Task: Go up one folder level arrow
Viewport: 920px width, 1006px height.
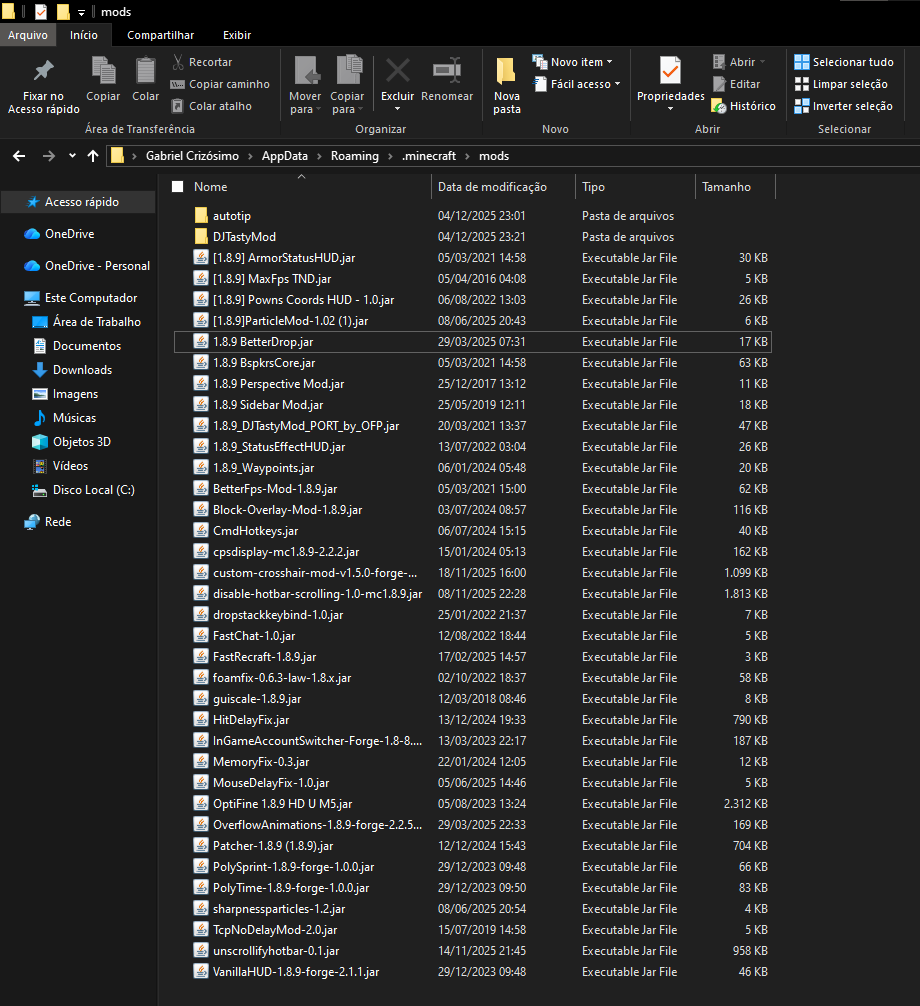Action: [x=93, y=156]
